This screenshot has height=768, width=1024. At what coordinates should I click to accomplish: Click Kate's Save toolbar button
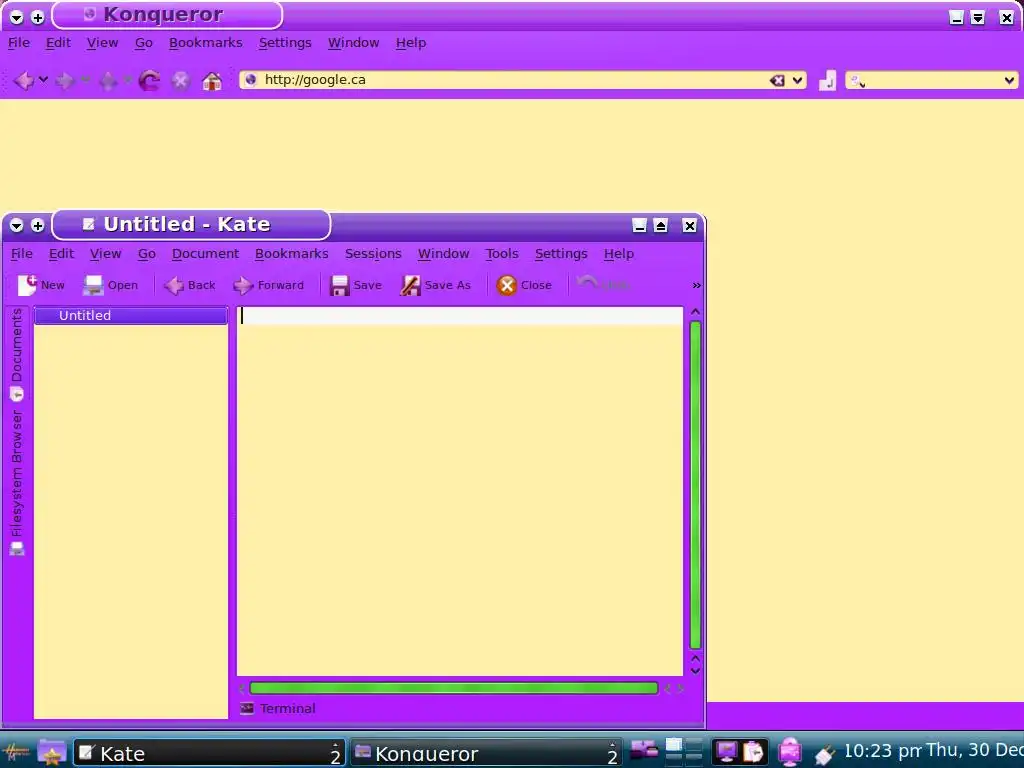pyautogui.click(x=356, y=285)
